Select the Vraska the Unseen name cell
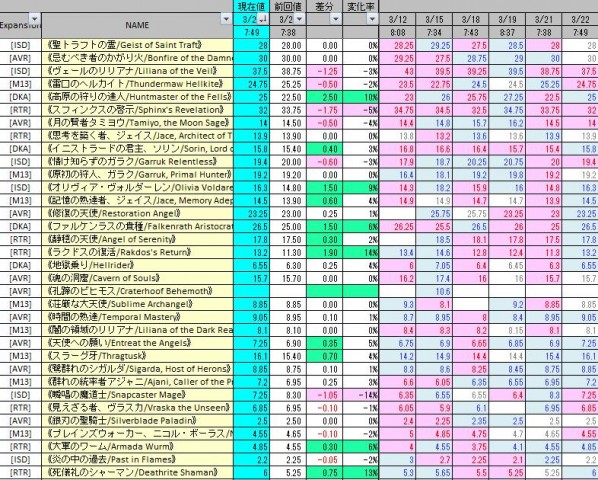The height and width of the screenshot is (480, 598). click(x=137, y=408)
